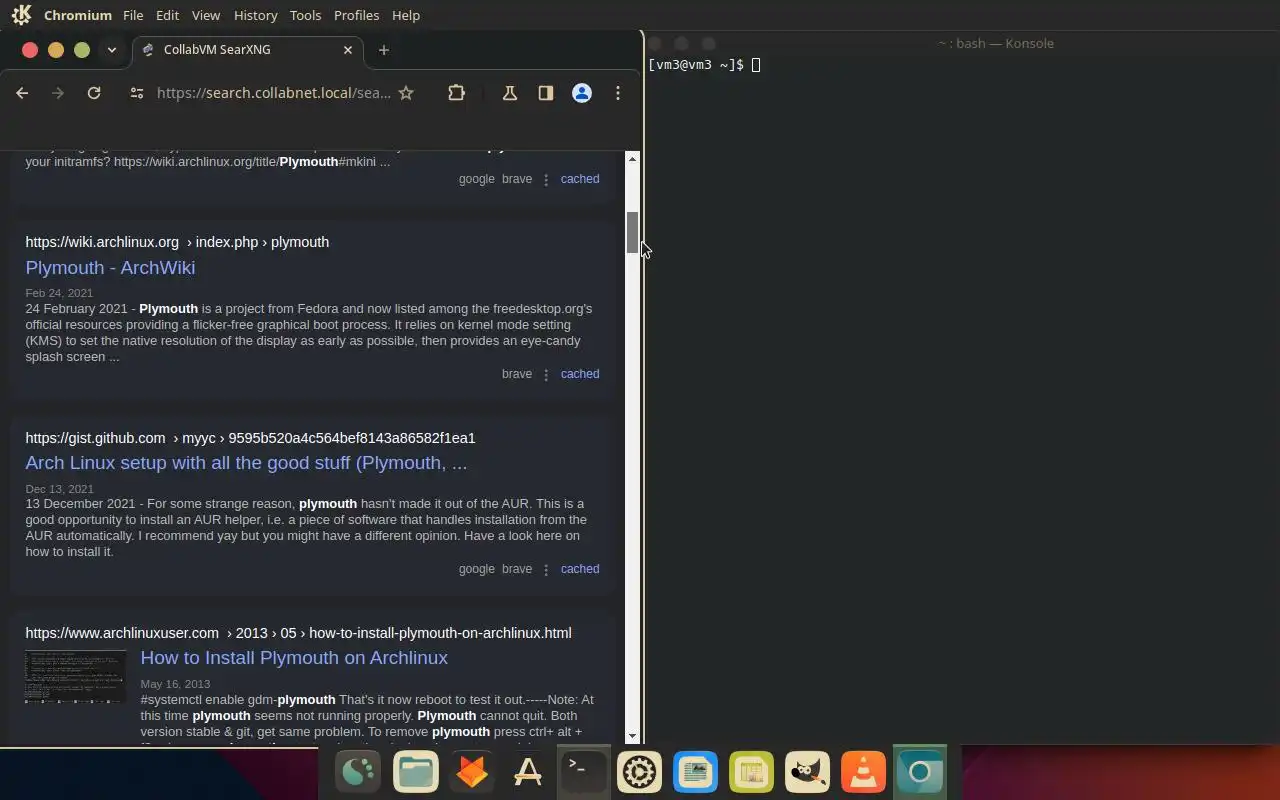Click the forward navigation arrow
1280x800 pixels.
point(58,93)
